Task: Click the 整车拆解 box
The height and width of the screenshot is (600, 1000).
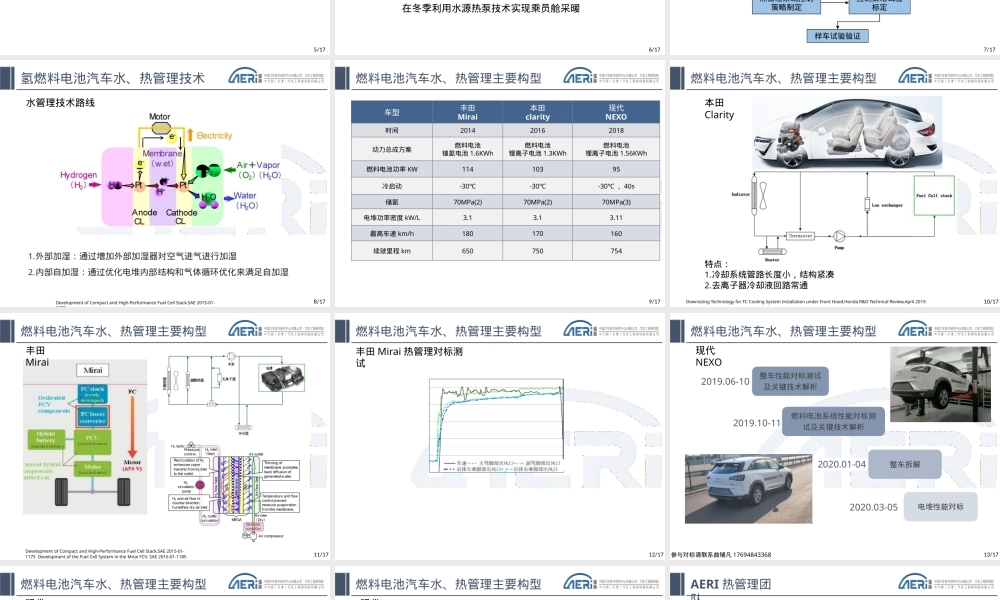Action: (905, 464)
